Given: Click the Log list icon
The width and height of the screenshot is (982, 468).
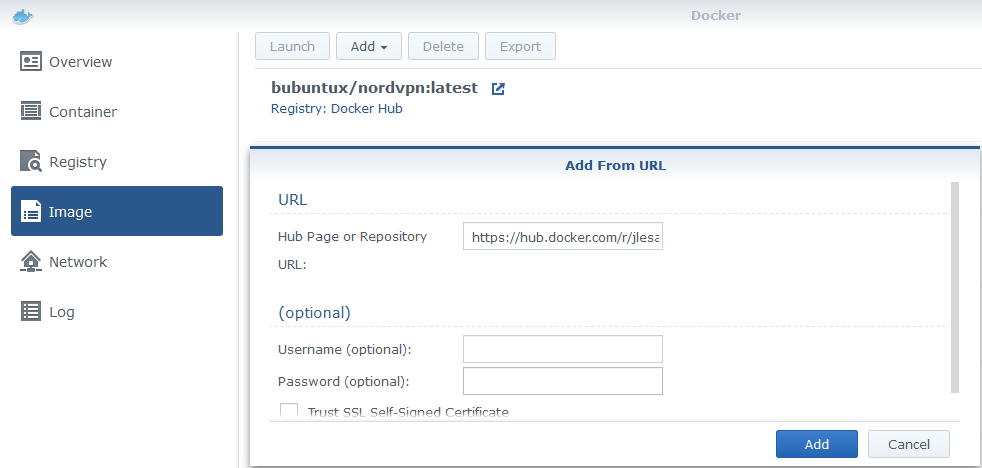Looking at the screenshot, I should click(31, 311).
